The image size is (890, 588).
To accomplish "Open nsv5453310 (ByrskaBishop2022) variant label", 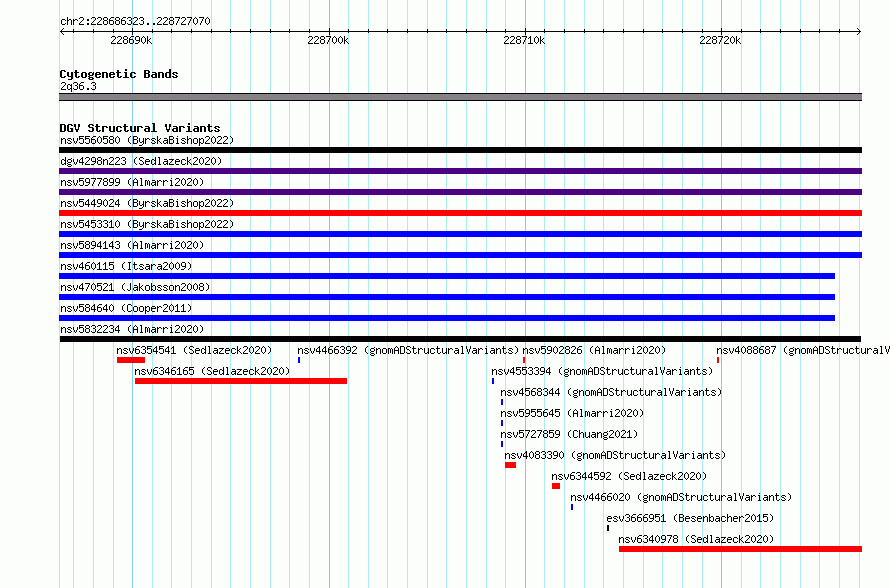I will (x=147, y=224).
